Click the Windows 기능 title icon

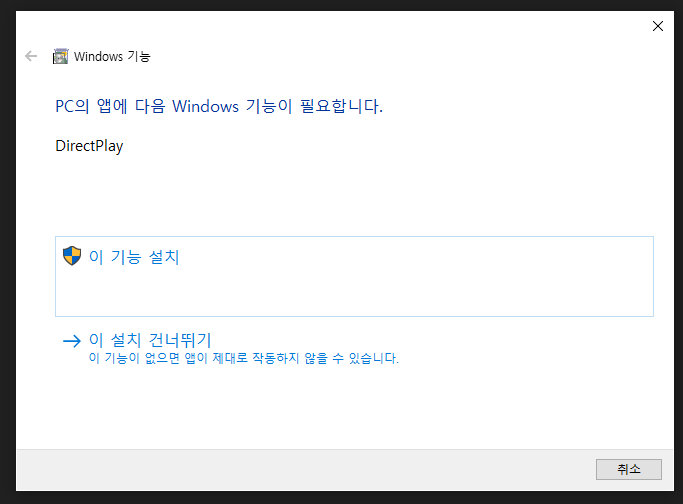tap(60, 56)
